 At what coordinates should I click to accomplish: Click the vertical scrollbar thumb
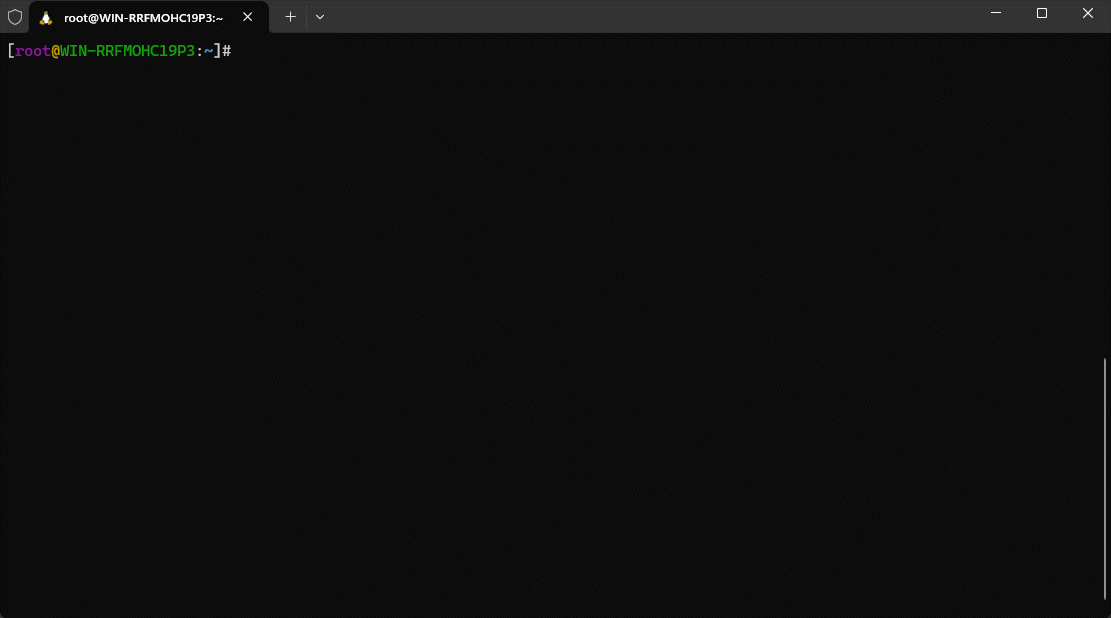pos(1105,480)
